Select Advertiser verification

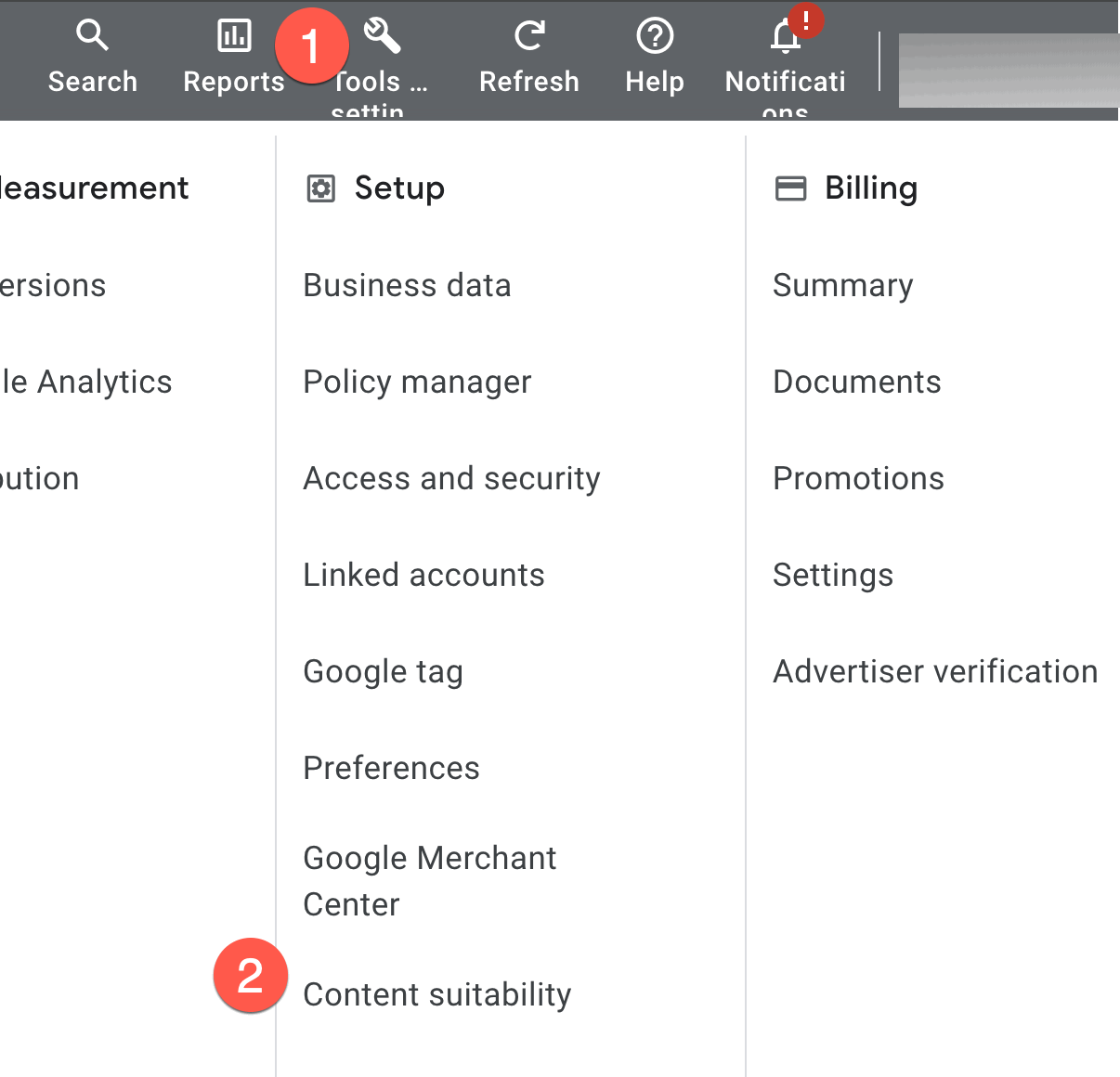click(x=934, y=671)
